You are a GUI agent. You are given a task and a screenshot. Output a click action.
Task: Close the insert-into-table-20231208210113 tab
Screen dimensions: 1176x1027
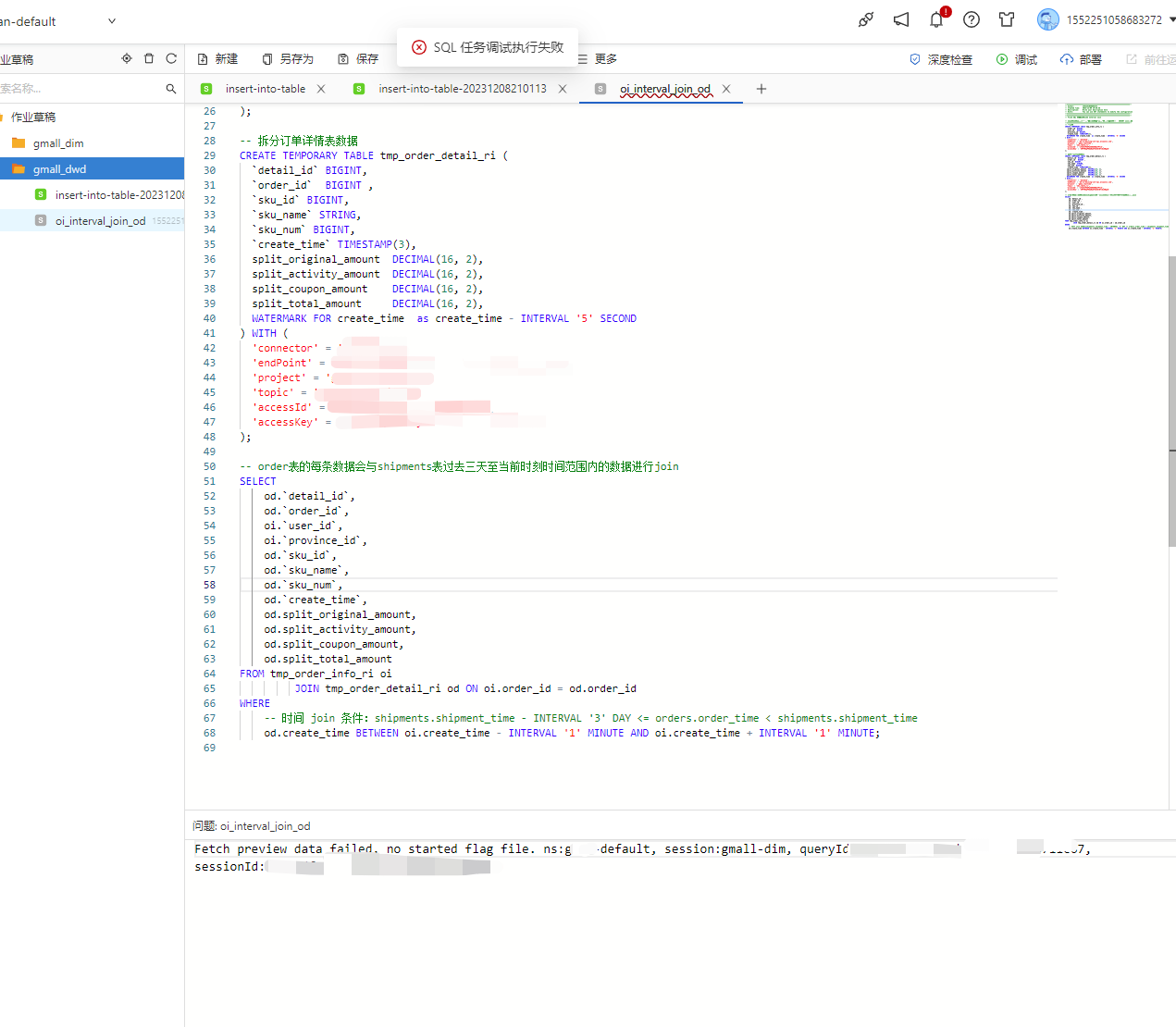tap(563, 89)
